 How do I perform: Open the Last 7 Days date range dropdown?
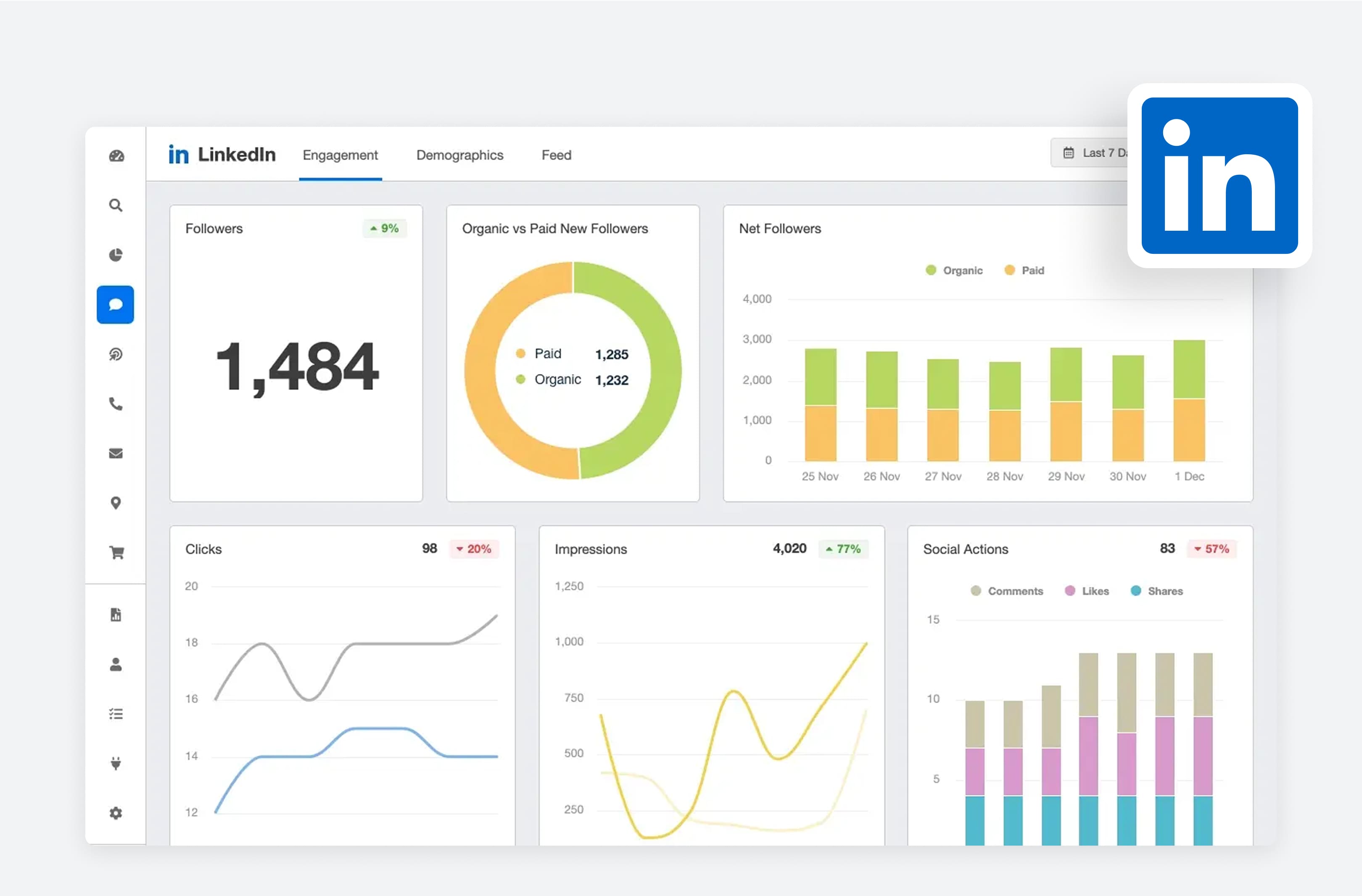point(1090,153)
